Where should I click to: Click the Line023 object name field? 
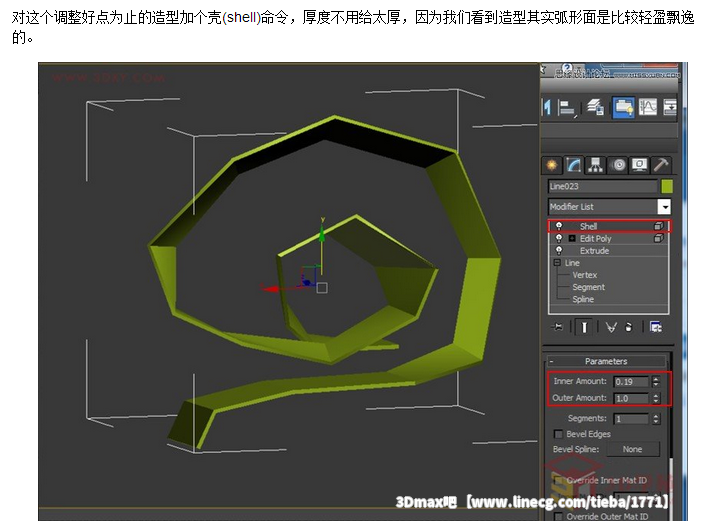click(603, 186)
